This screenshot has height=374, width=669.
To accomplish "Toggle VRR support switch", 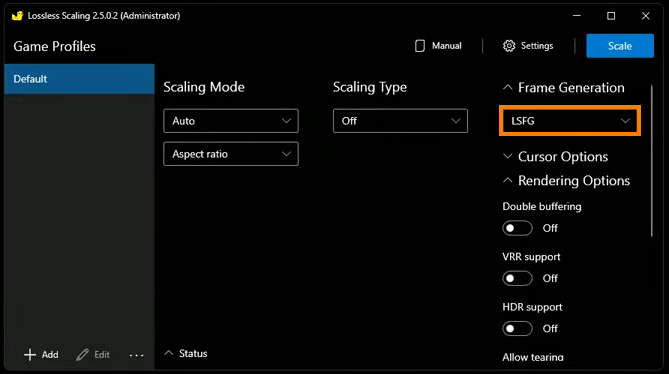I will click(517, 278).
